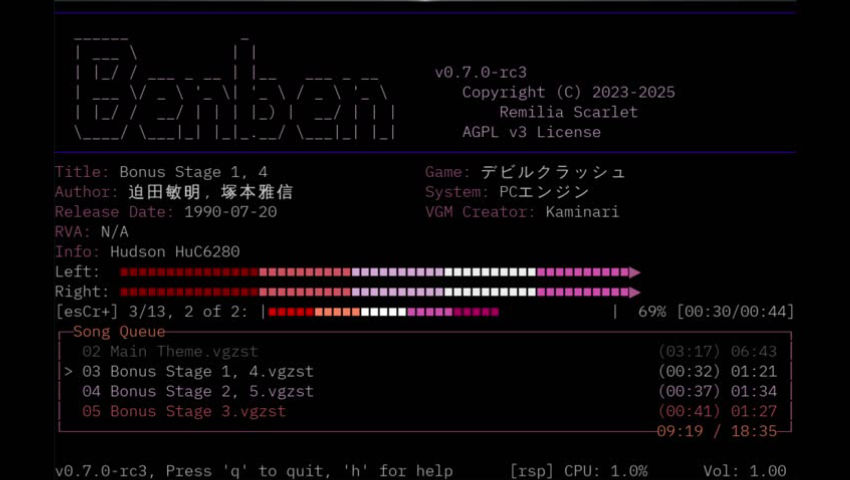The height and width of the screenshot is (480, 850).
Task: Click the Left channel VU meter bar
Action: coord(380,272)
